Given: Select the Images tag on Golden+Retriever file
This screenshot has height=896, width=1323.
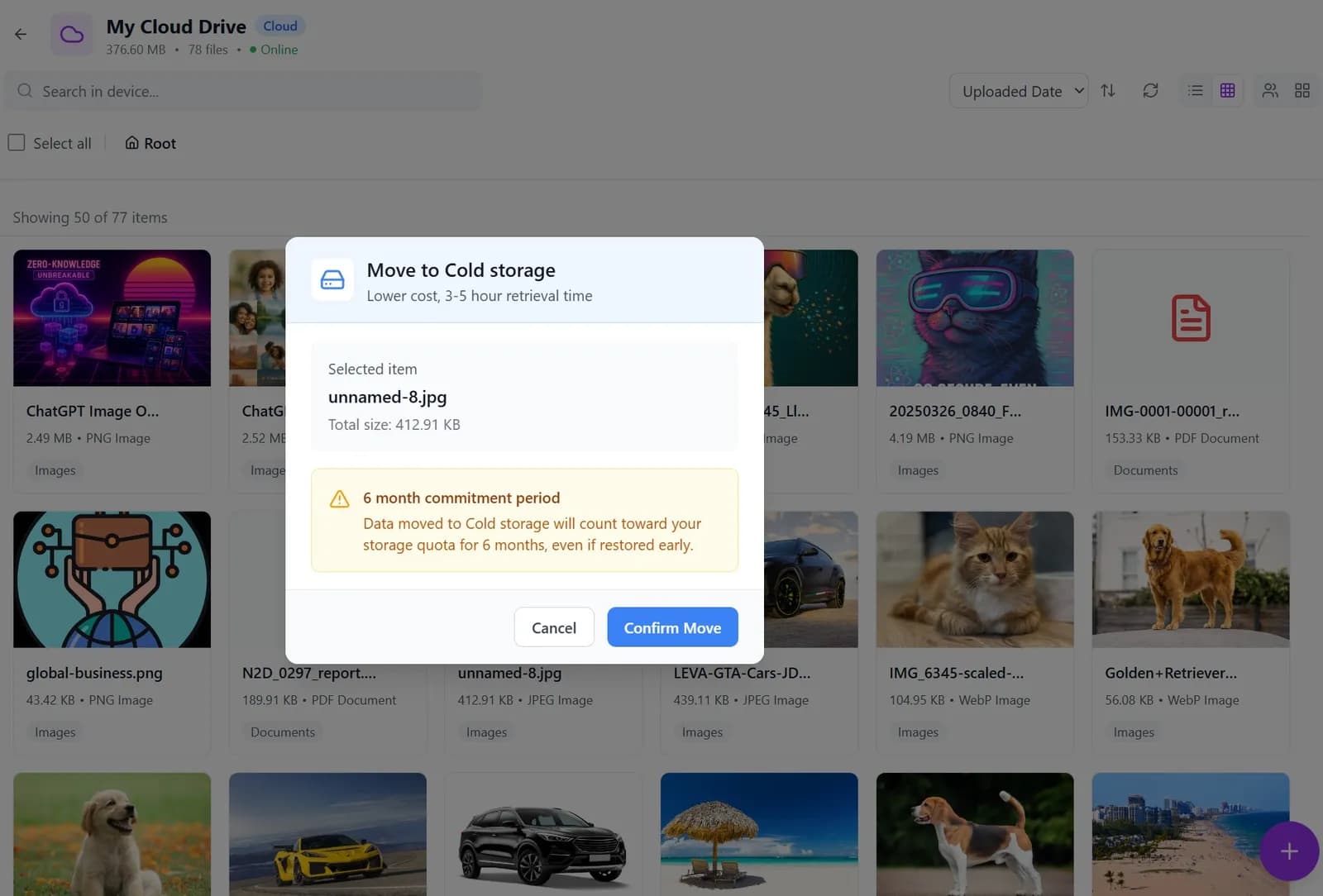Looking at the screenshot, I should pyautogui.click(x=1134, y=732).
